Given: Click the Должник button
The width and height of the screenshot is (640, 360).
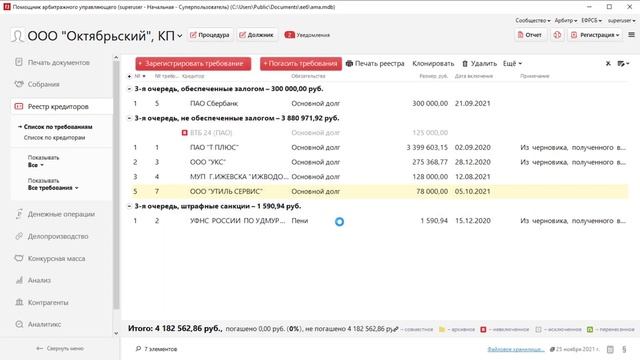Looking at the screenshot, I should click(256, 35).
